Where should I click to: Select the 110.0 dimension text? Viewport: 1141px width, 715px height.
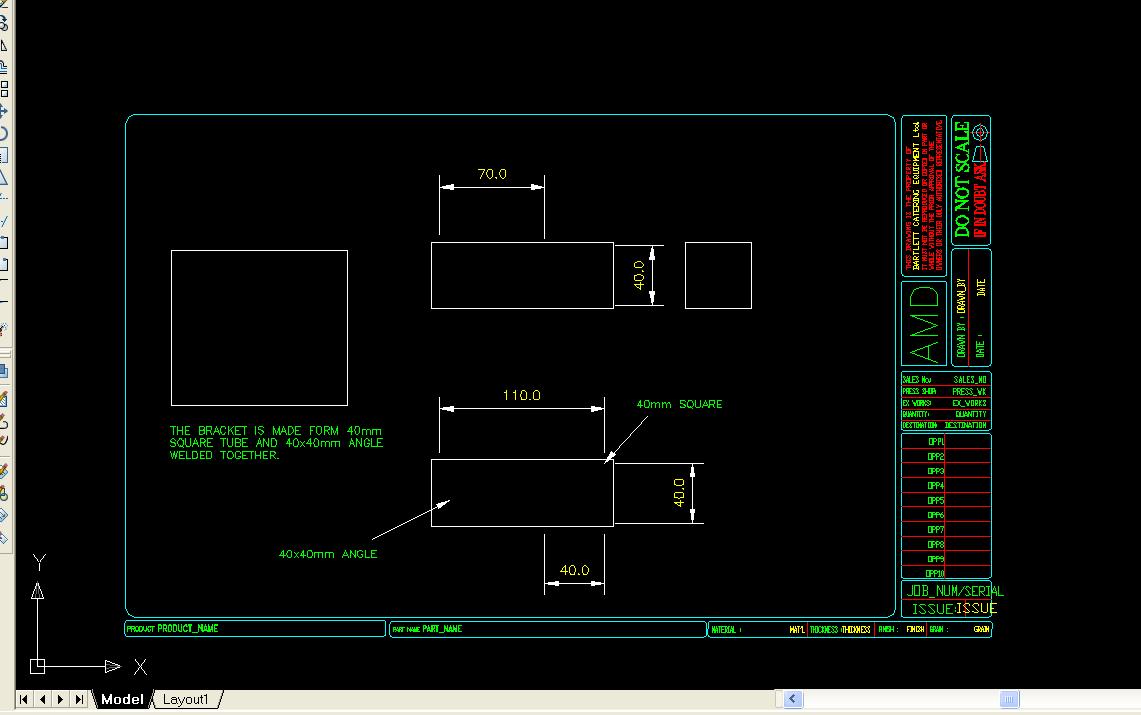coord(522,395)
